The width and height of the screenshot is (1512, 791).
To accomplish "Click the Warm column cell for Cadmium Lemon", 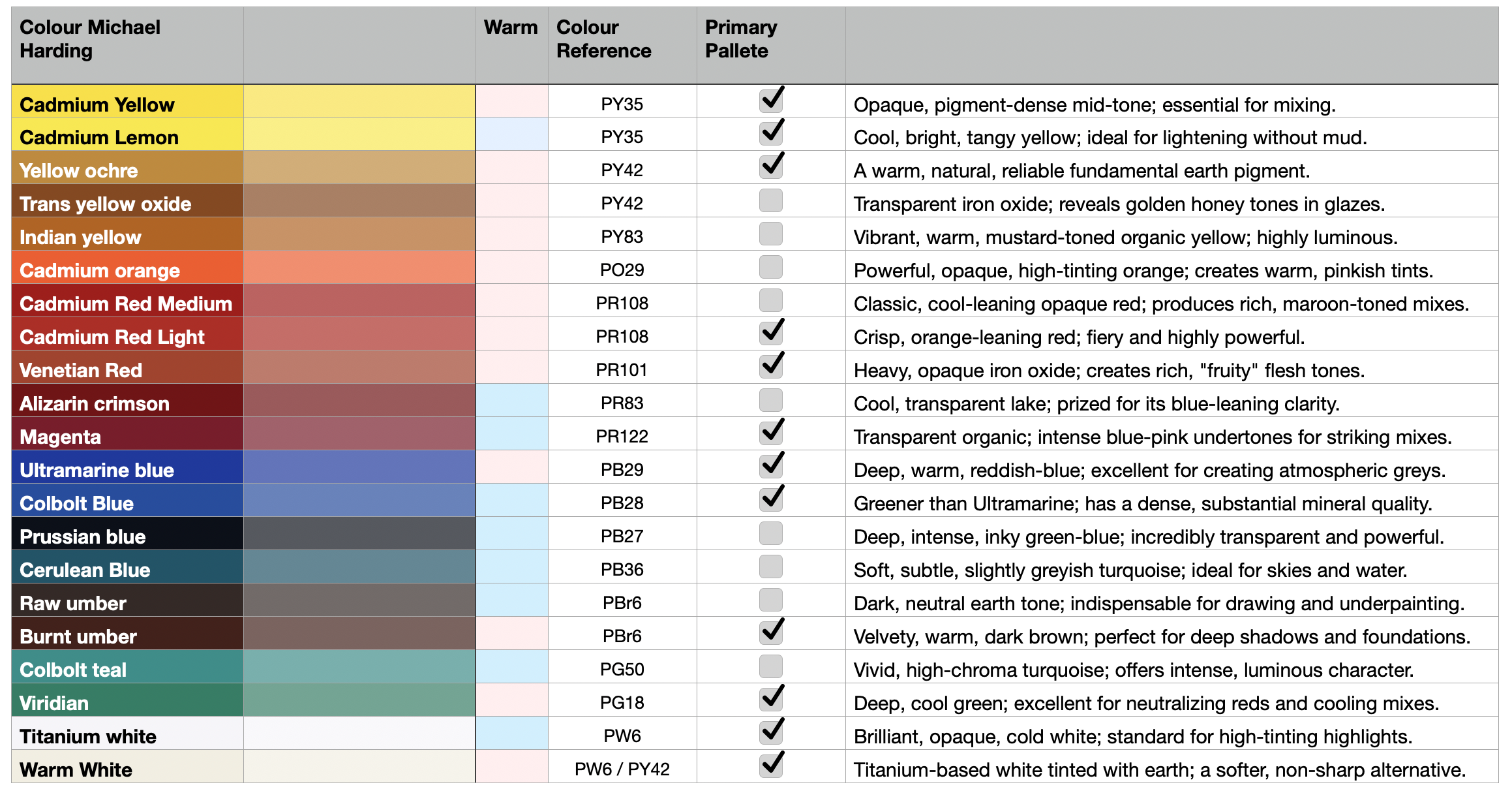I will 512,134.
